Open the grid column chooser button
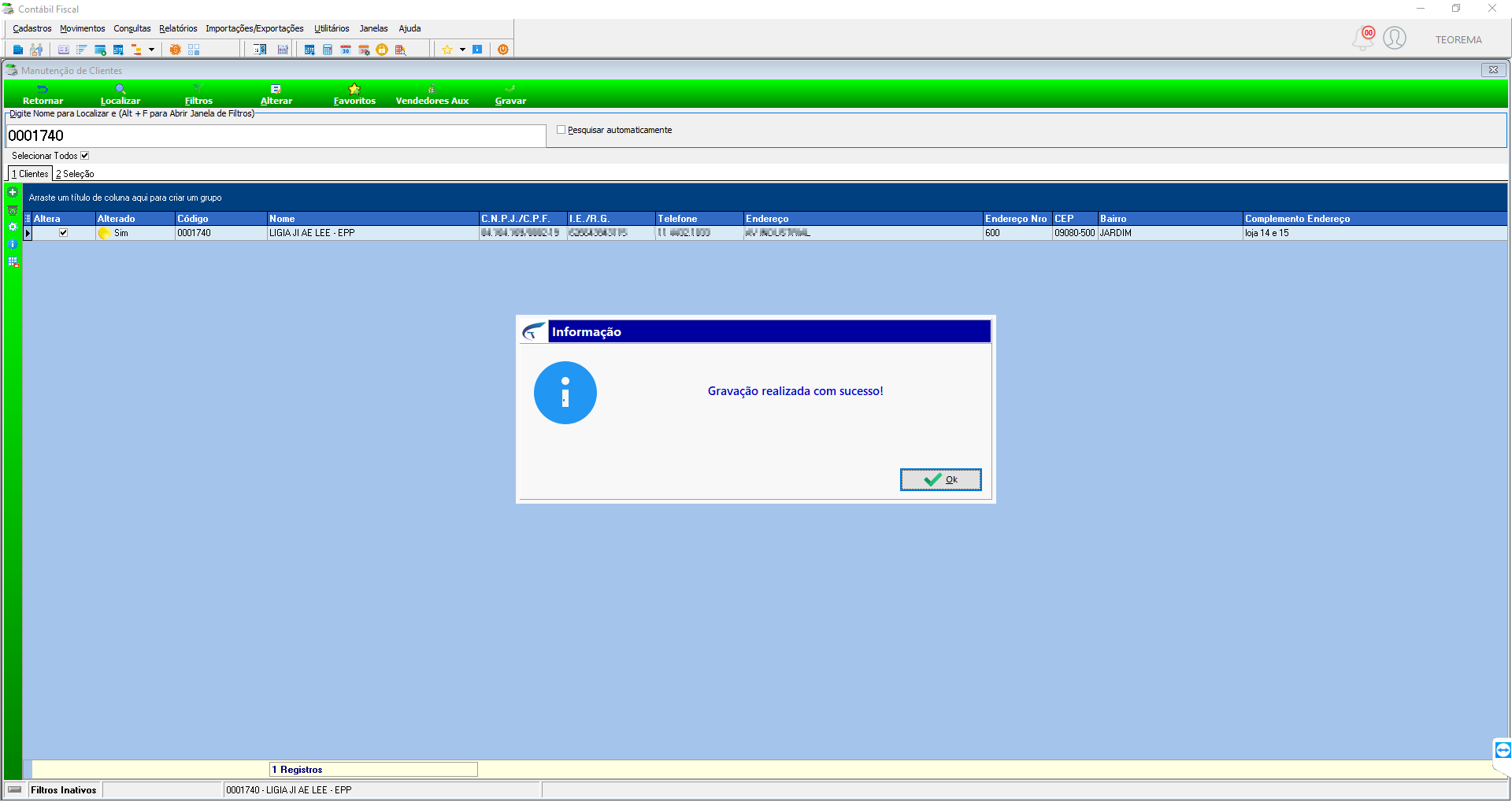Screen dimensions: 1512x802 [x=28, y=219]
